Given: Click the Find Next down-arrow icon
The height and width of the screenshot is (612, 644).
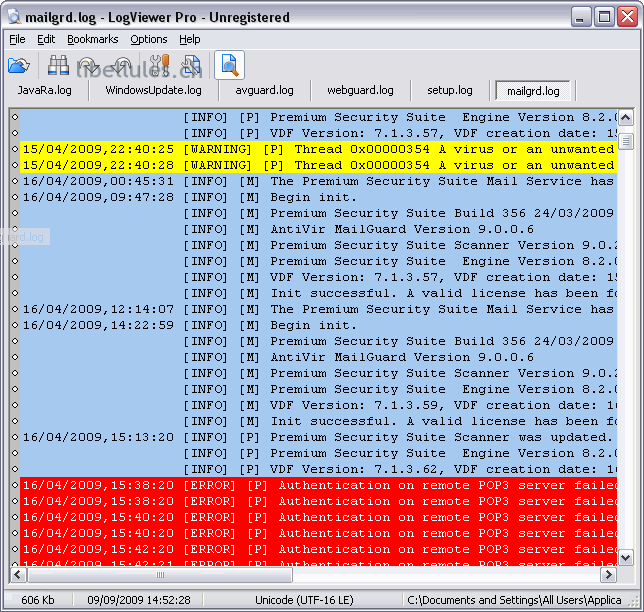Looking at the screenshot, I should click(x=88, y=66).
